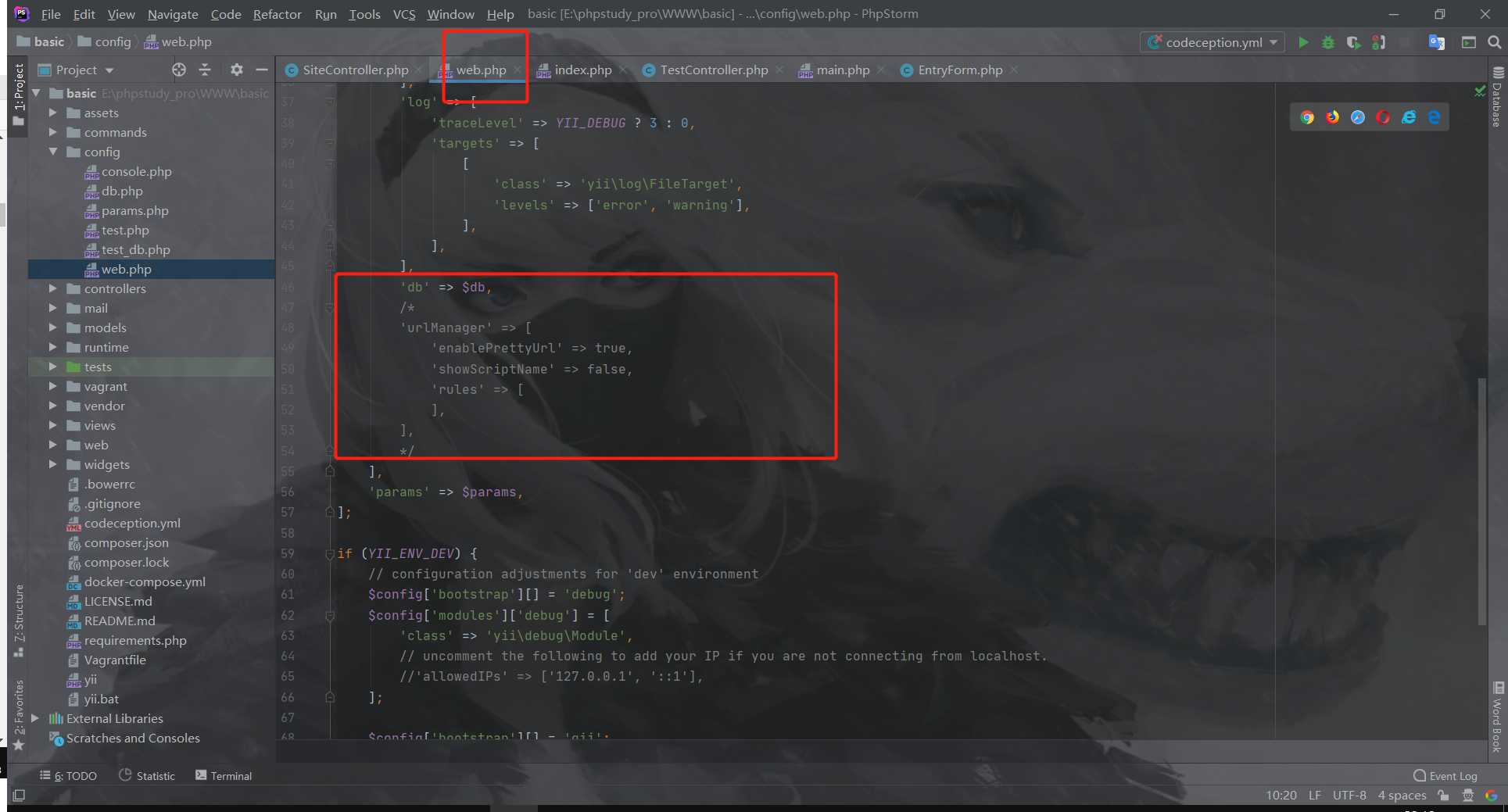Toggle the 1: Project tool window
1508x812 pixels.
click(x=19, y=94)
